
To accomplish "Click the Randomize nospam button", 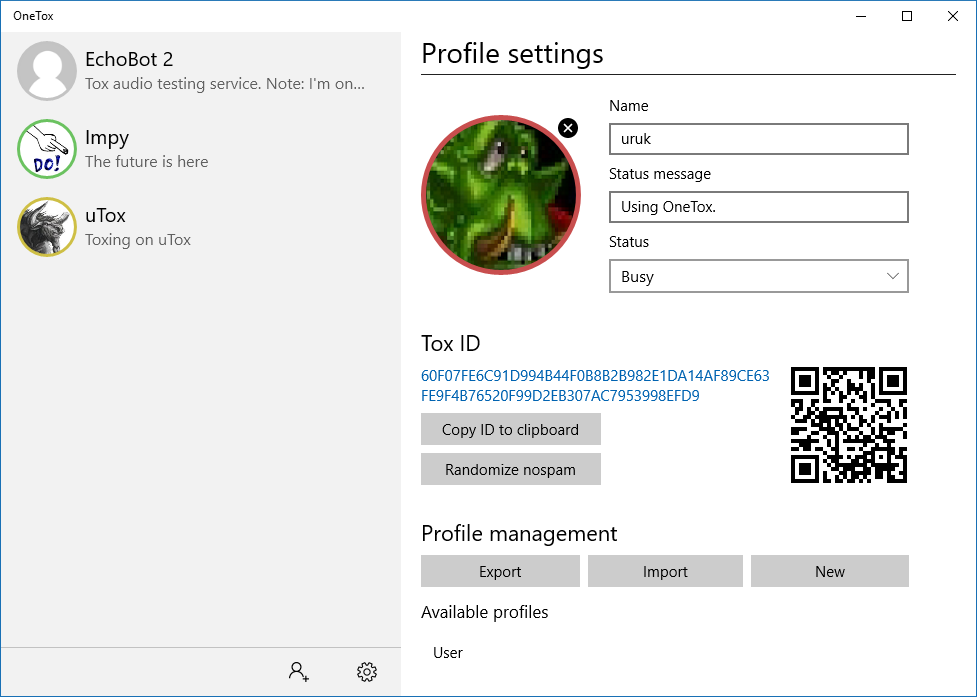I will [x=511, y=469].
